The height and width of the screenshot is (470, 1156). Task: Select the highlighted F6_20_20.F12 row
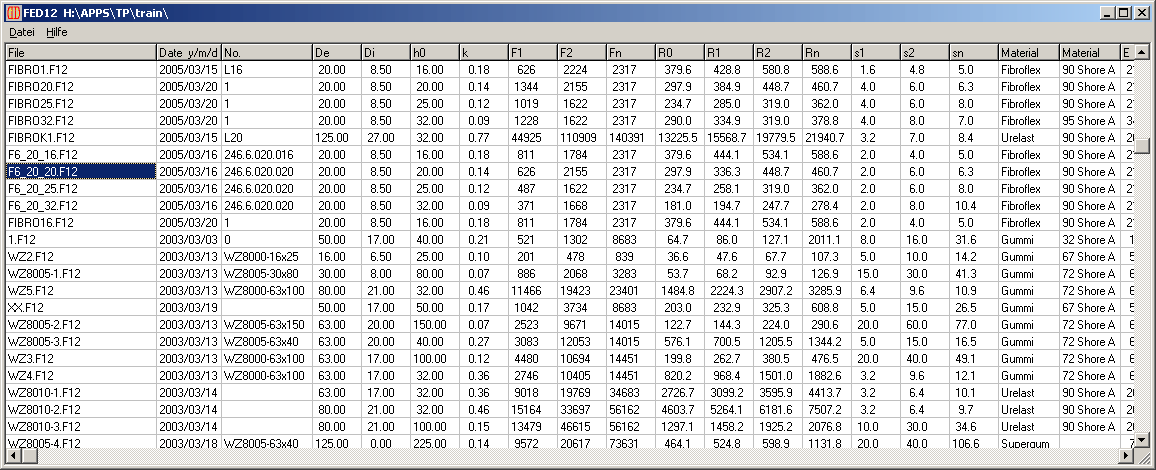click(x=80, y=172)
